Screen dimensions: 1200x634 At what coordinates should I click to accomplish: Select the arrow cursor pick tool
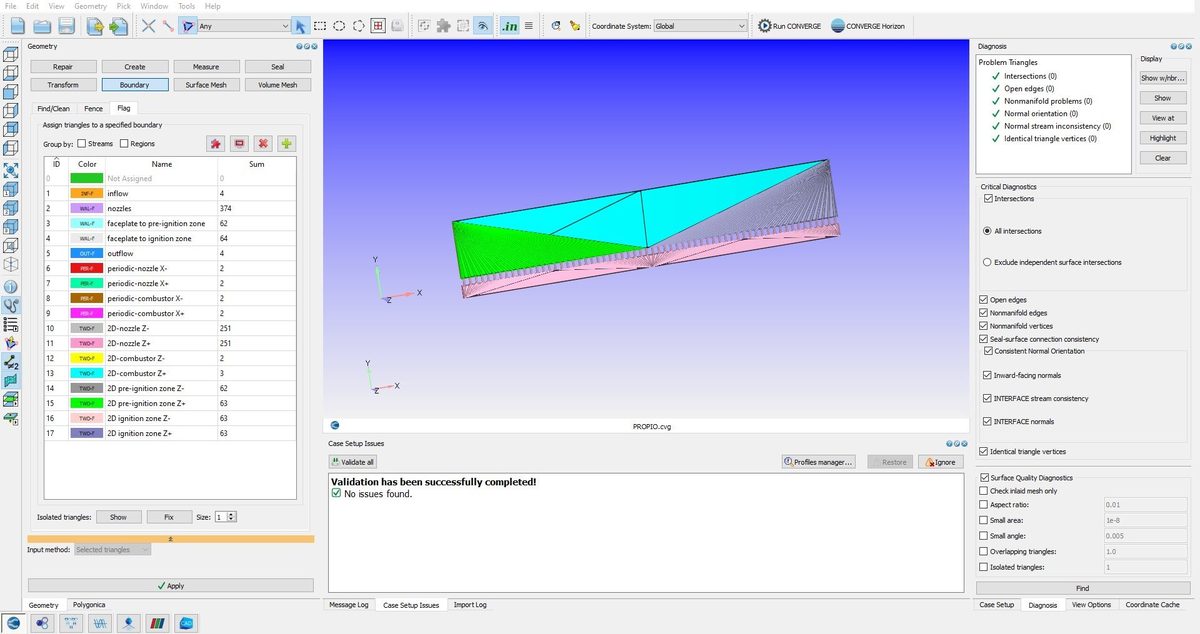(301, 26)
